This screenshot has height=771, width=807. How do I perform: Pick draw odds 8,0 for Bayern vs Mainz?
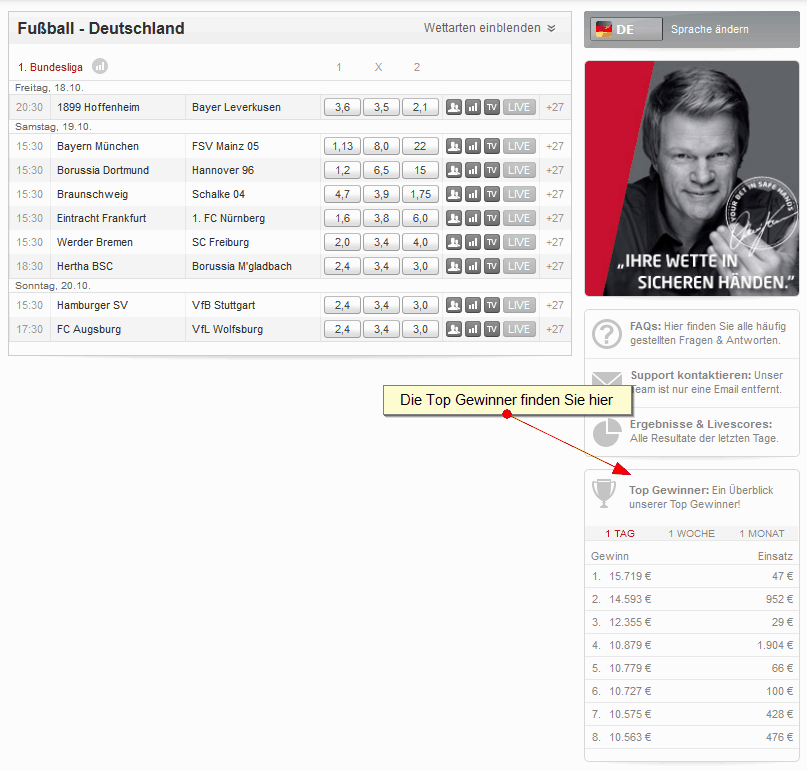coord(381,146)
